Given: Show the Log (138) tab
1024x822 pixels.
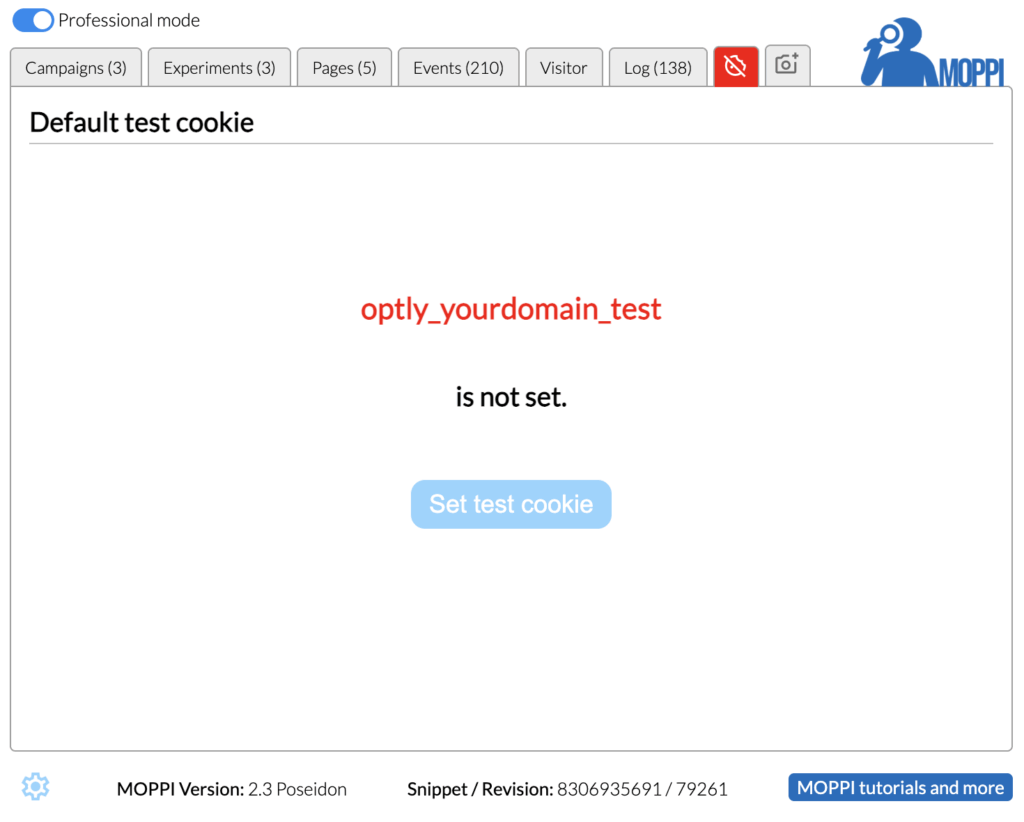Looking at the screenshot, I should tap(658, 67).
